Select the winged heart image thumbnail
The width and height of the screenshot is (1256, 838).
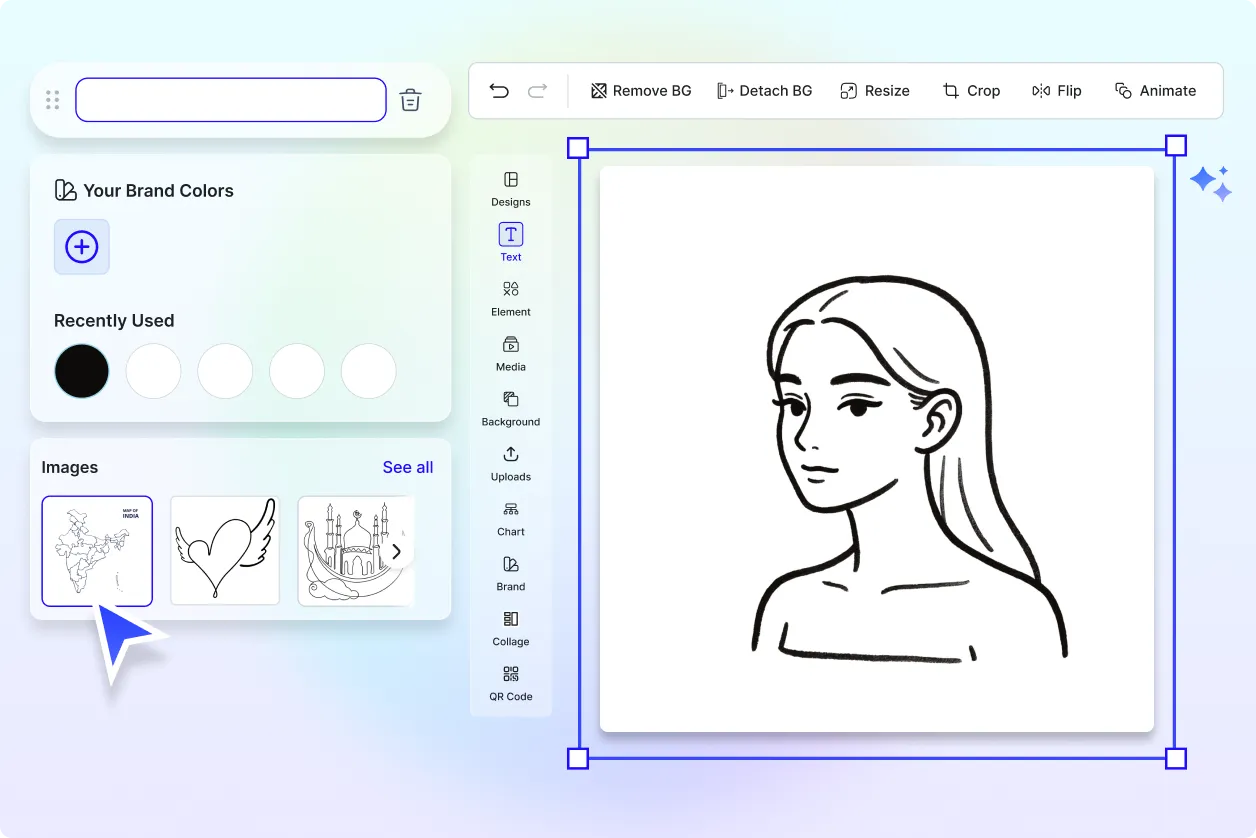tap(224, 551)
